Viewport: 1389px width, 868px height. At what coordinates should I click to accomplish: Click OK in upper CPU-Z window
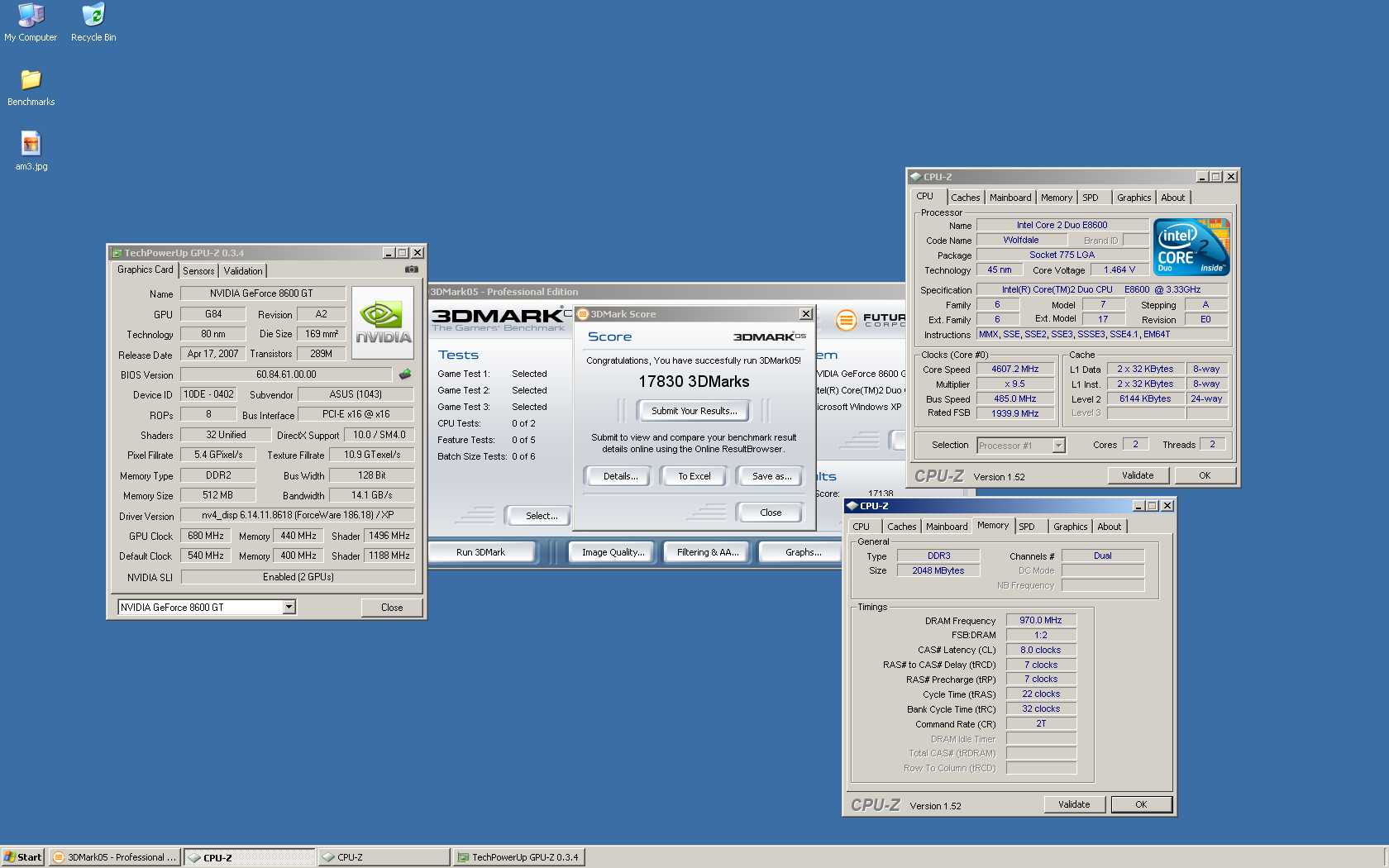[x=1205, y=475]
